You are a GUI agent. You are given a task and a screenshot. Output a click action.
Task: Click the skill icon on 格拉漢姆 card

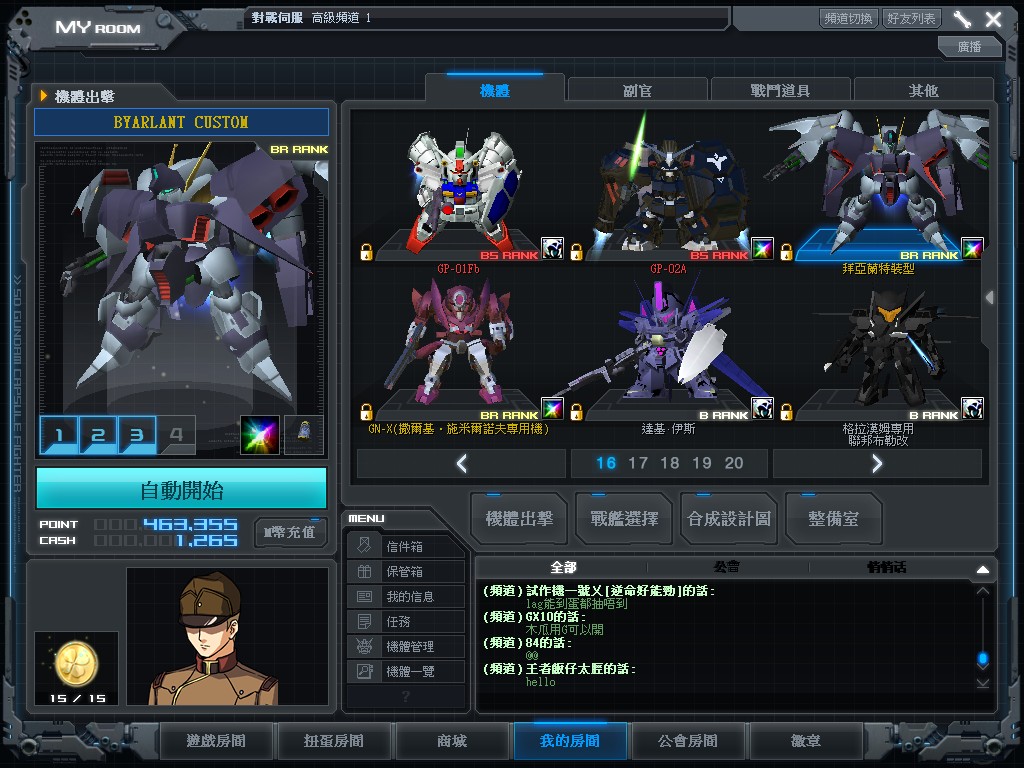click(x=972, y=408)
